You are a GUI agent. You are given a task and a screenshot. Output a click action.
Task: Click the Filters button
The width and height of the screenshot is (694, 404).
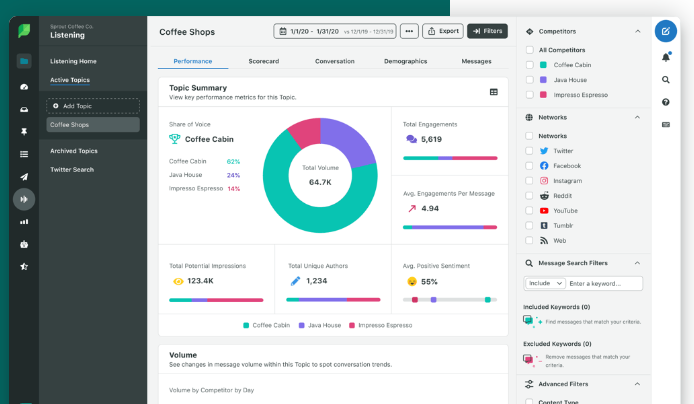point(487,31)
